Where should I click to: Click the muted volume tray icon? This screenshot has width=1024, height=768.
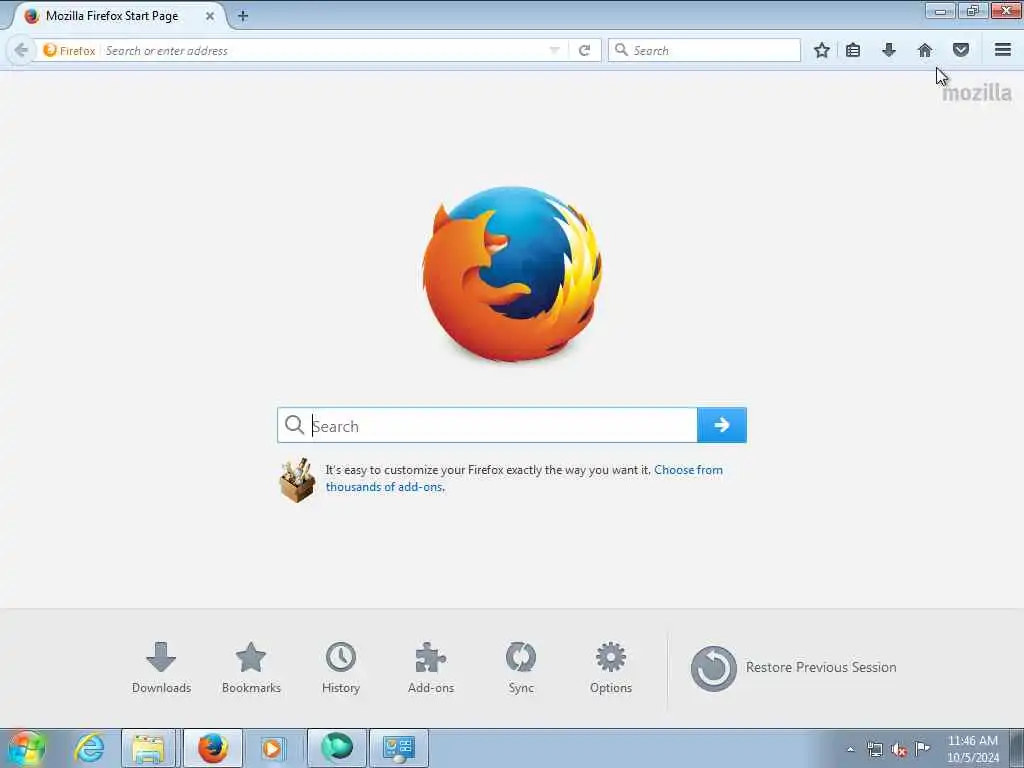pos(899,749)
